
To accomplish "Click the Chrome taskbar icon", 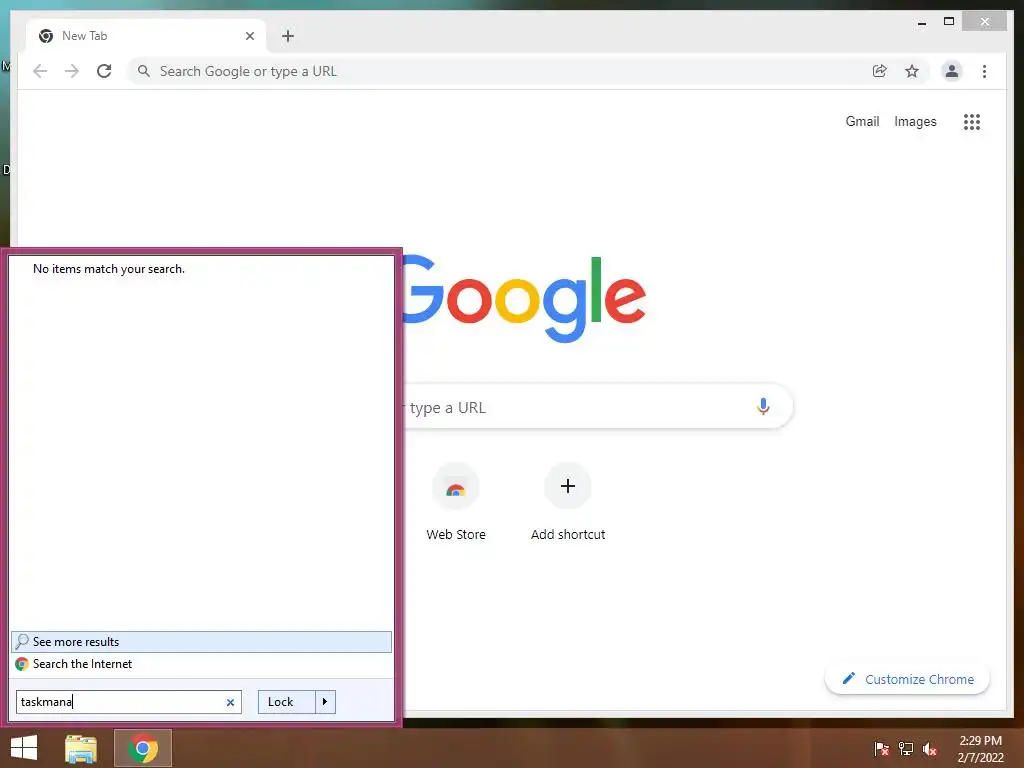I will pyautogui.click(x=143, y=748).
